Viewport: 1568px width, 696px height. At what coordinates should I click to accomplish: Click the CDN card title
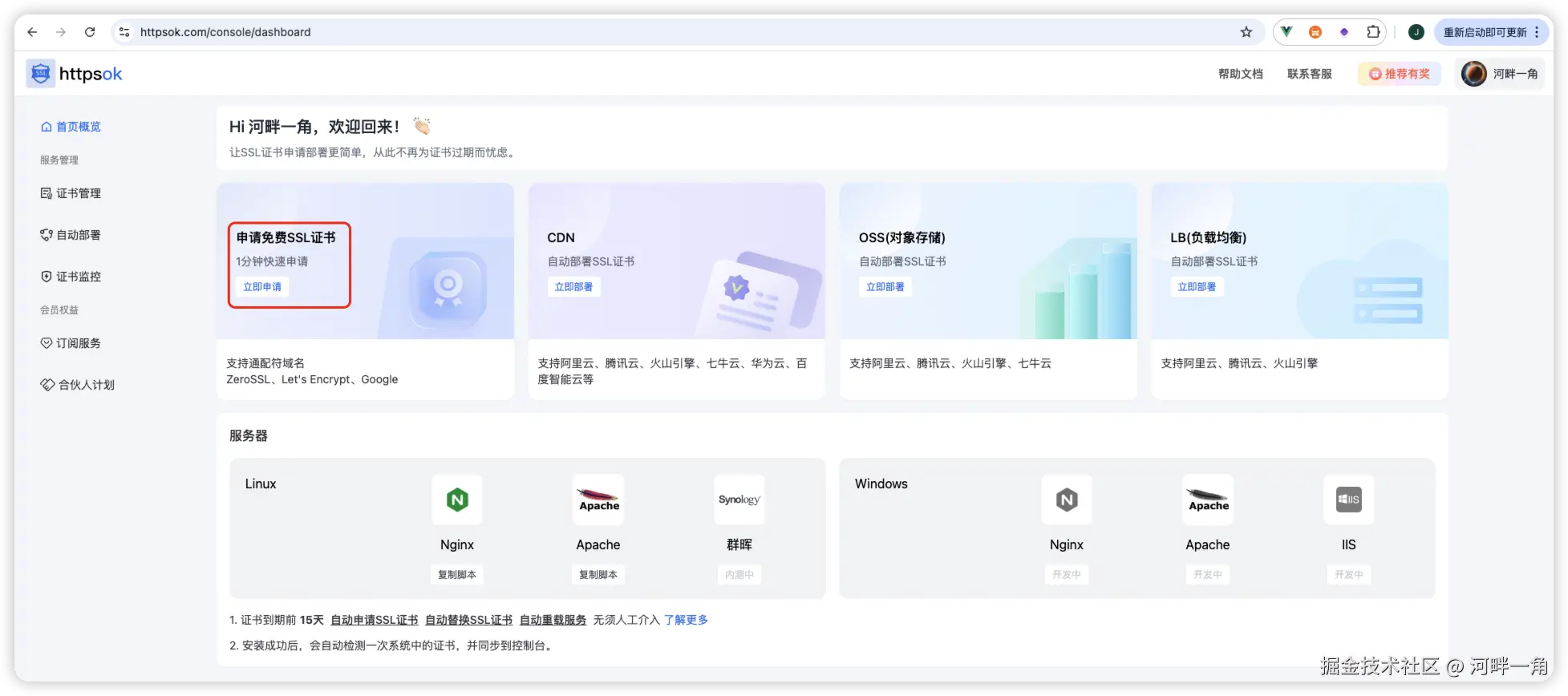561,237
